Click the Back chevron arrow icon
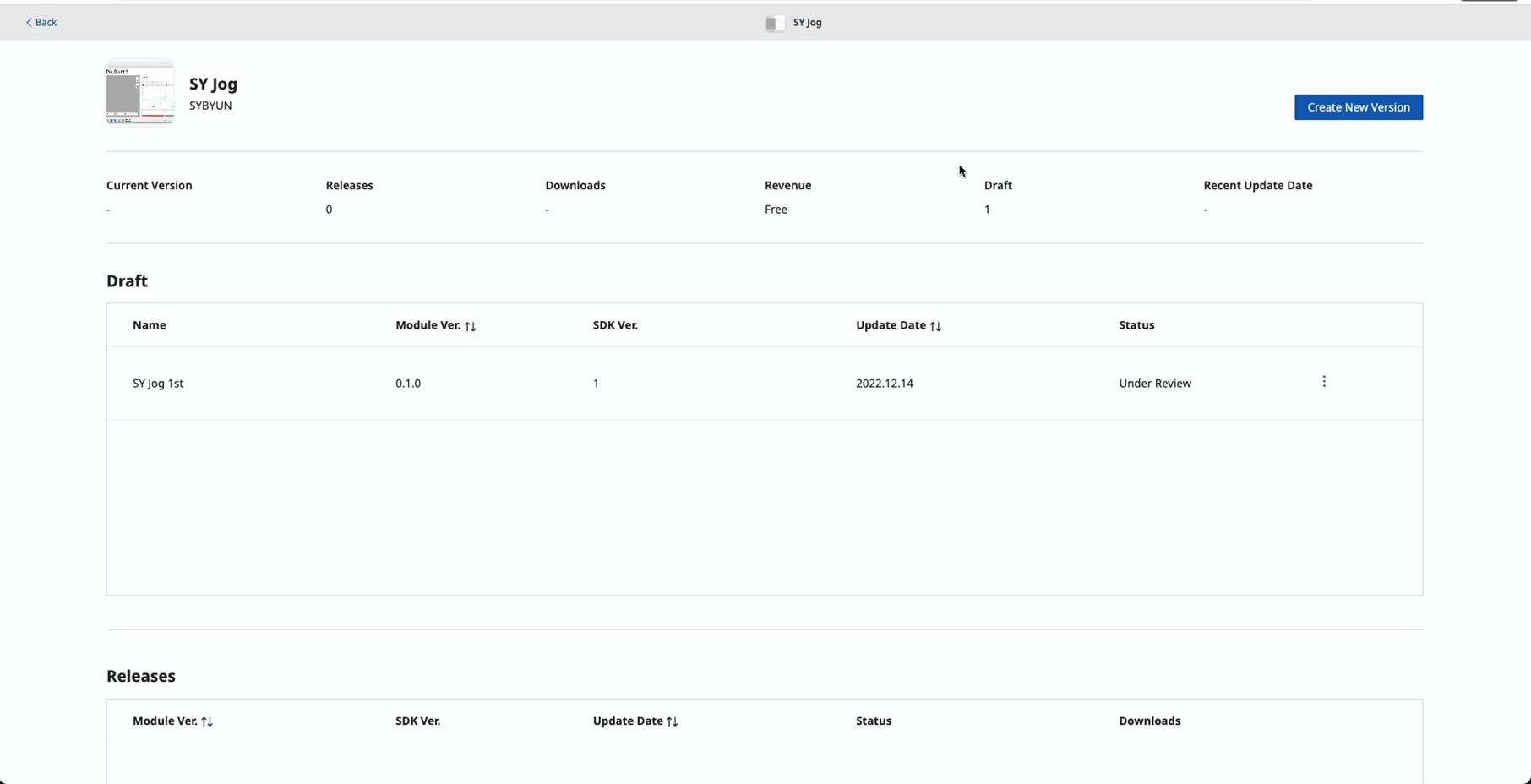Viewport: 1531px width, 784px height. [x=29, y=23]
